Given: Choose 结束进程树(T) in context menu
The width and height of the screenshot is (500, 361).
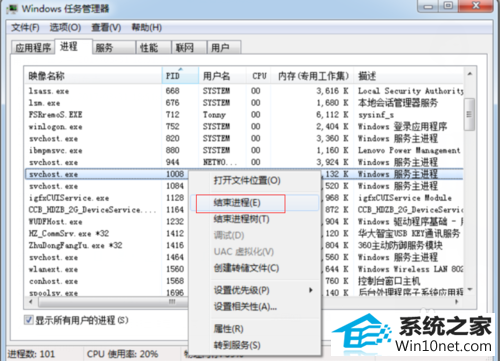Looking at the screenshot, I should point(254,219).
